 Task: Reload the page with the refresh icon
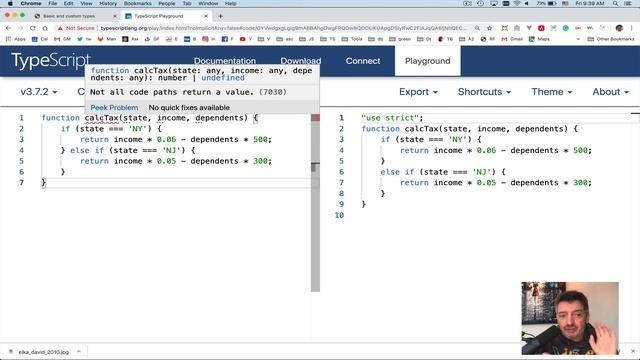[x=33, y=28]
